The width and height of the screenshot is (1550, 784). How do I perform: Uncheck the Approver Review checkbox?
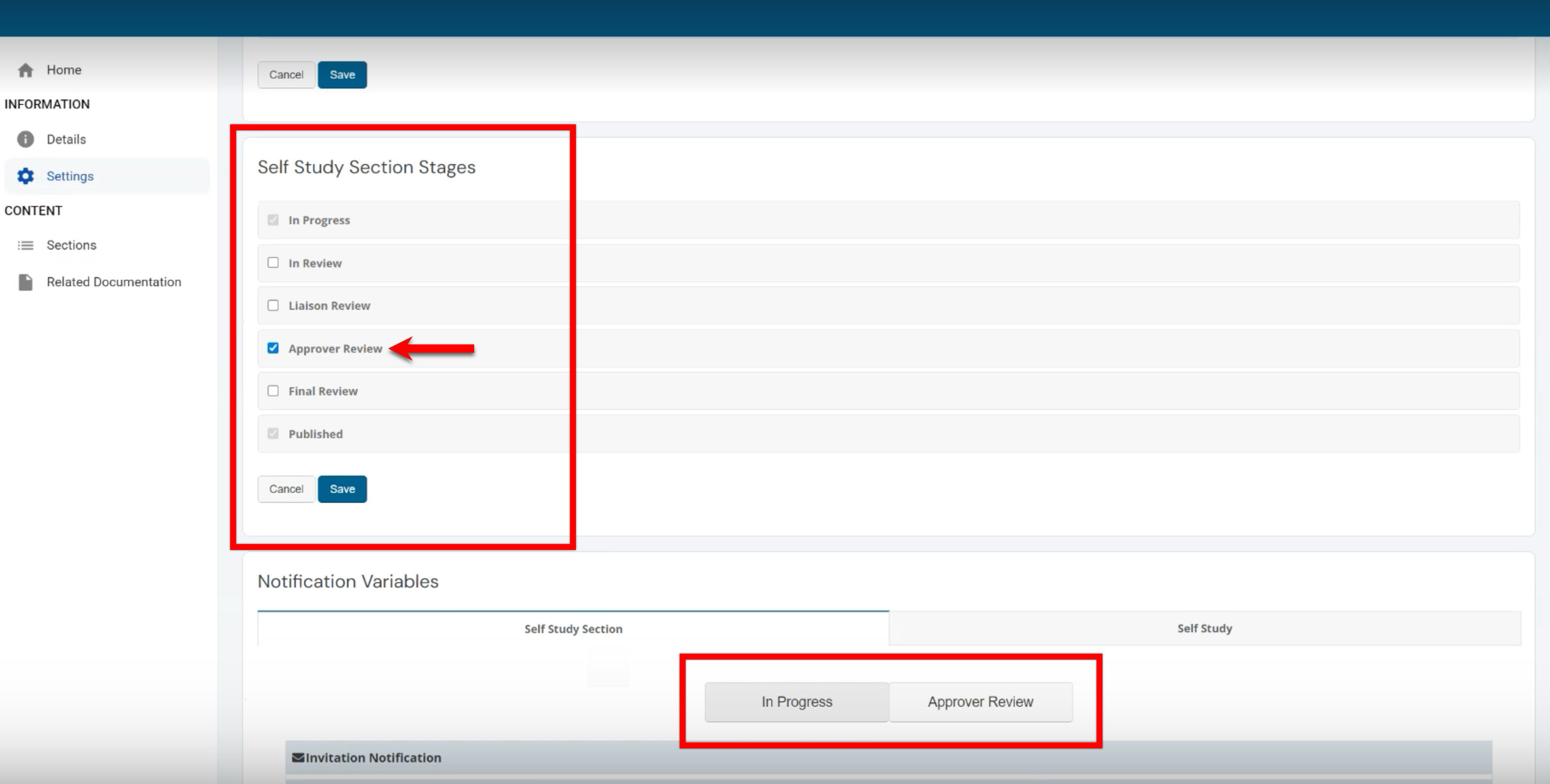pyautogui.click(x=273, y=348)
